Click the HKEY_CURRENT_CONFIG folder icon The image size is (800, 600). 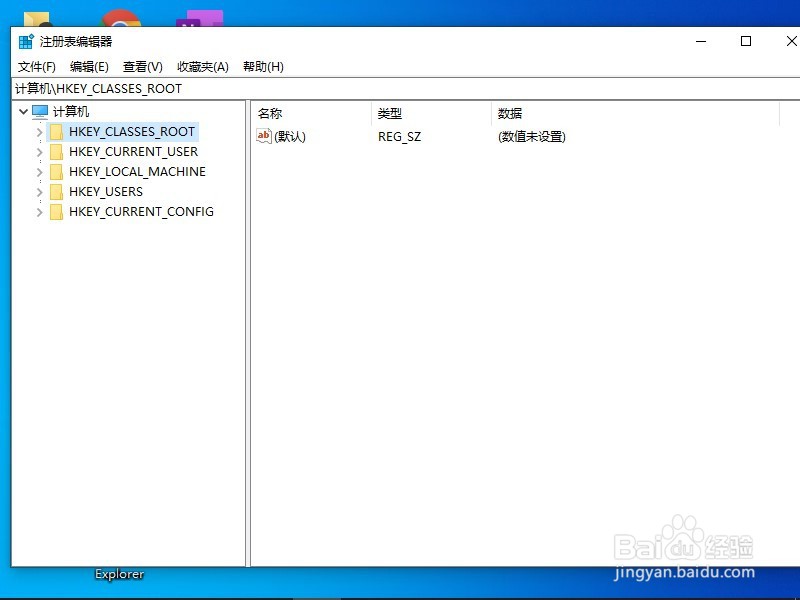click(x=56, y=211)
